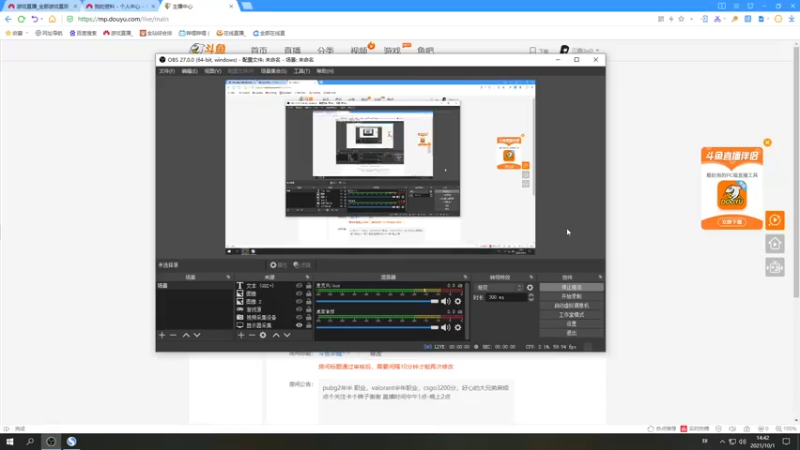Add a new scene with plus icon
The width and height of the screenshot is (800, 450).
tap(162, 335)
